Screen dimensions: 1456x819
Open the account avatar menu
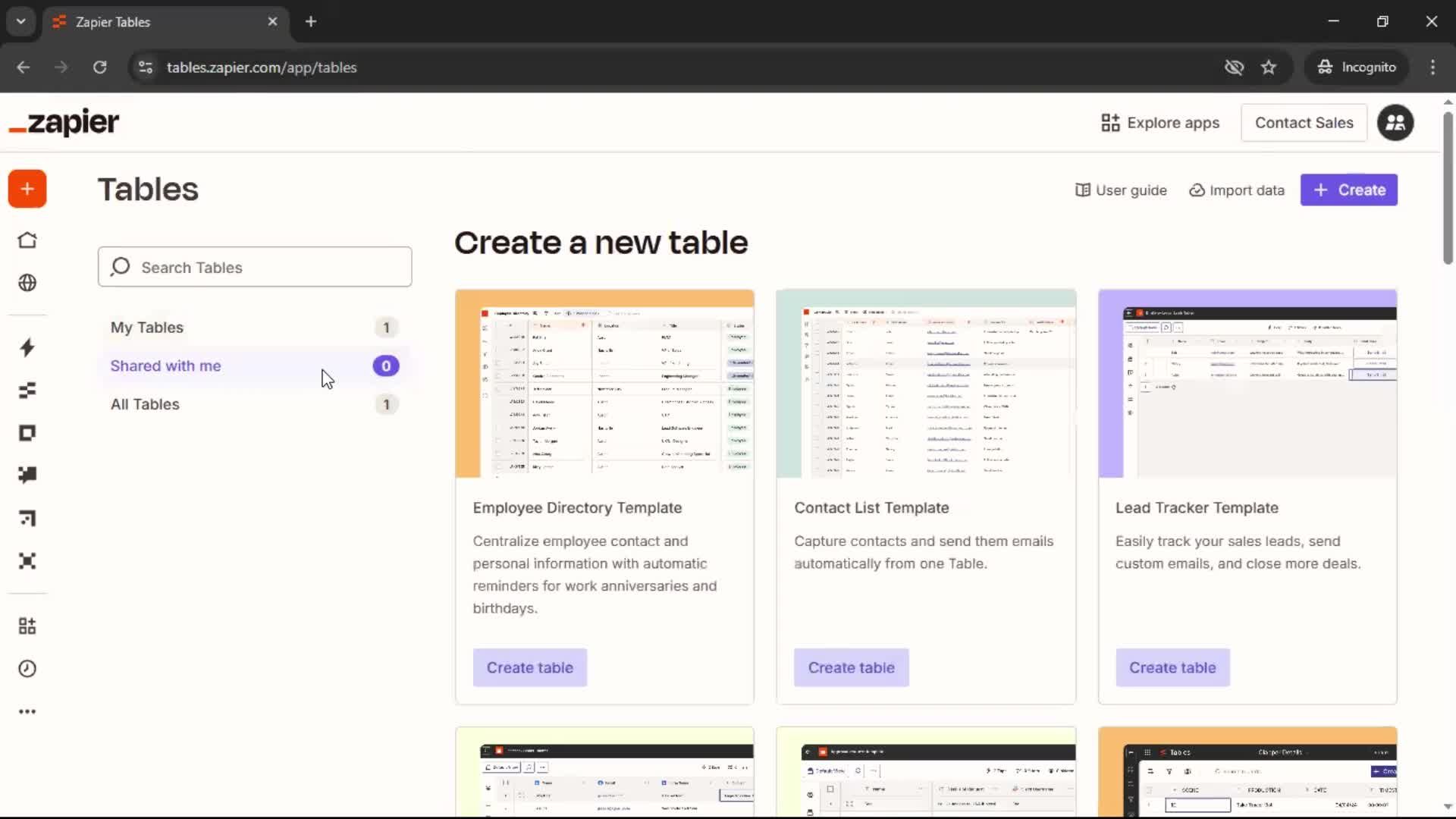click(1395, 123)
